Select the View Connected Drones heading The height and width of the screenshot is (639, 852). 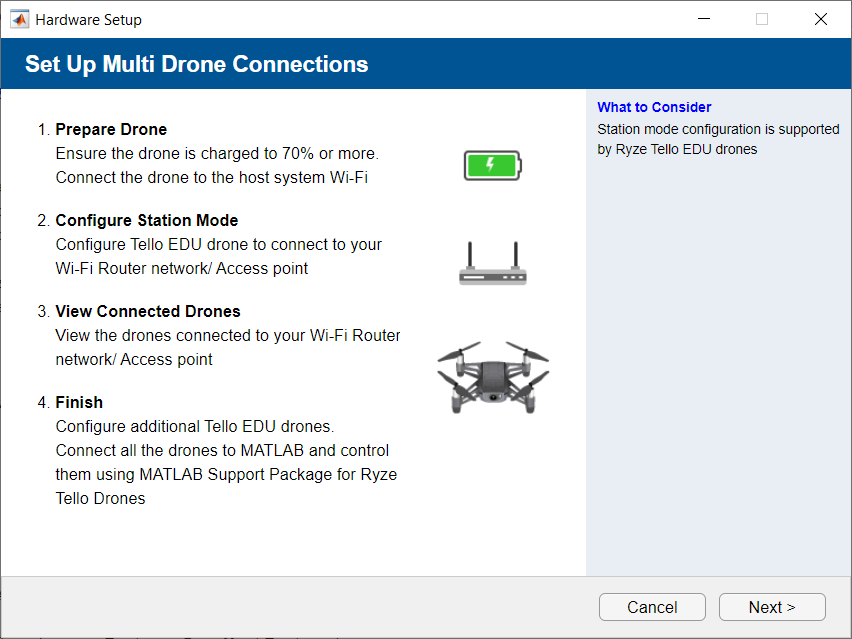(147, 311)
